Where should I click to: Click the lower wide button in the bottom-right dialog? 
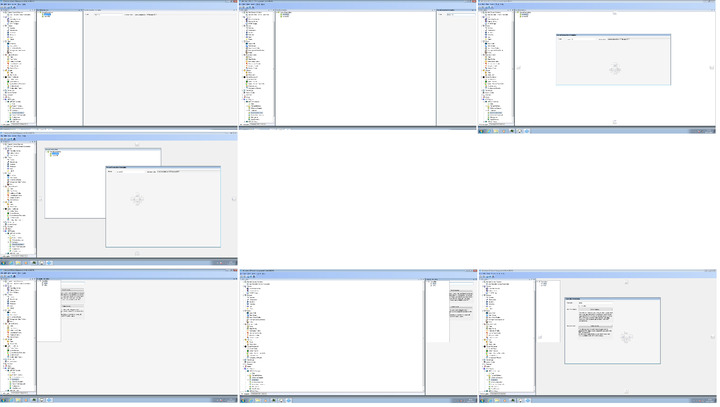click(594, 326)
